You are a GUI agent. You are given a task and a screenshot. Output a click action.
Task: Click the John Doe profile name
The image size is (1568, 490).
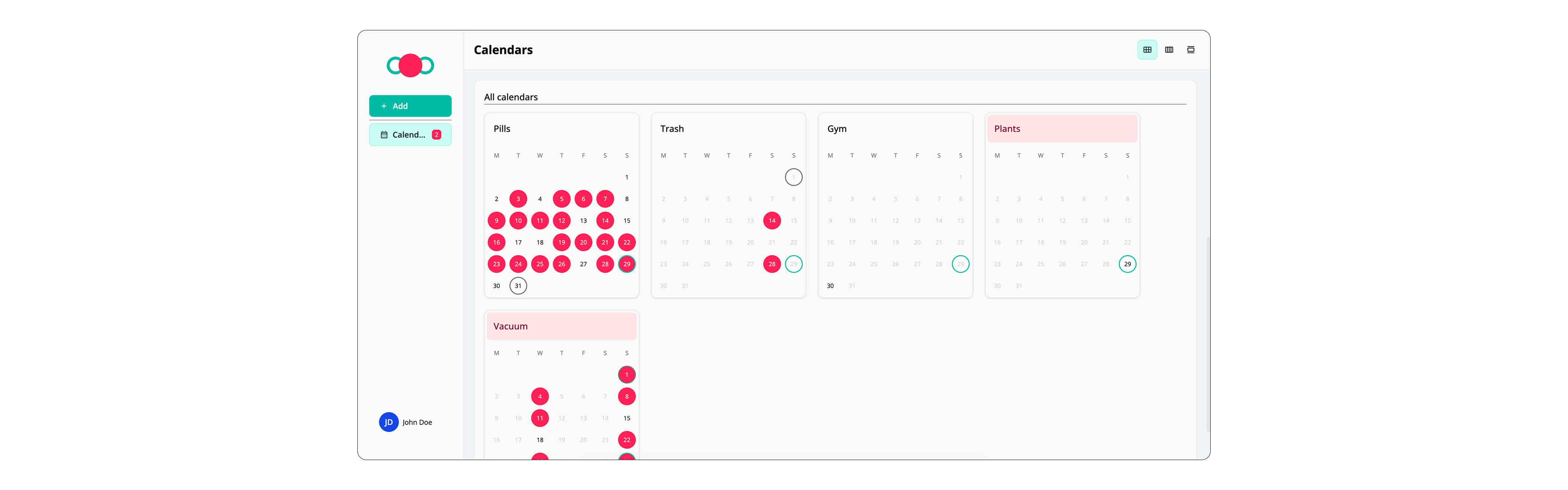[x=417, y=423]
